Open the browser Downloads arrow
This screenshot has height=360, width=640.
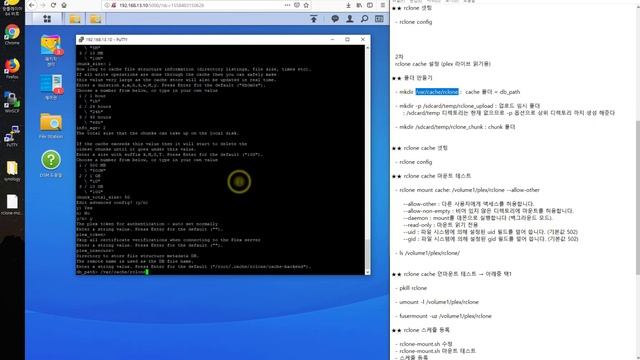pos(348,5)
